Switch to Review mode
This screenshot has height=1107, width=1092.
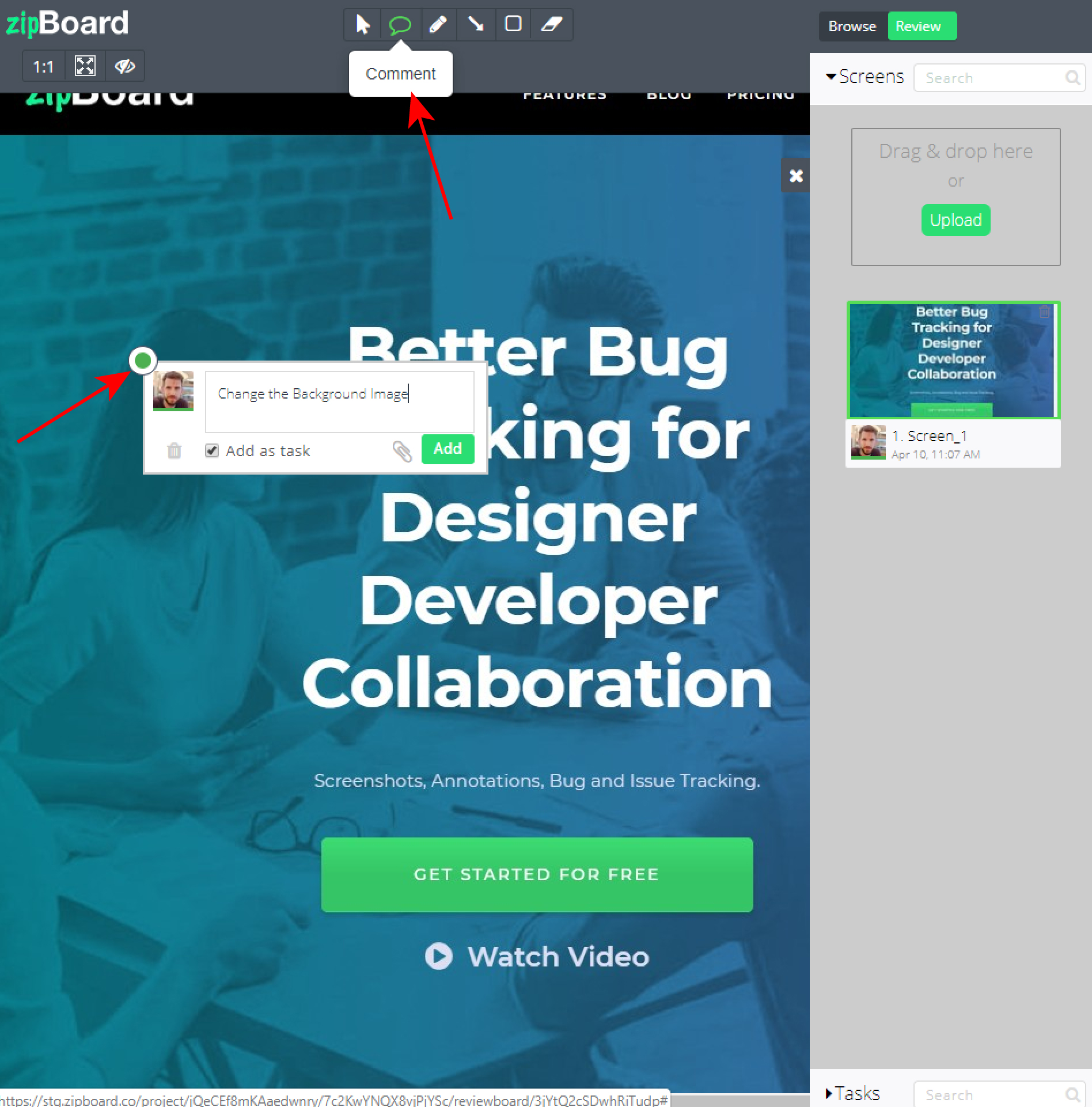coord(922,26)
